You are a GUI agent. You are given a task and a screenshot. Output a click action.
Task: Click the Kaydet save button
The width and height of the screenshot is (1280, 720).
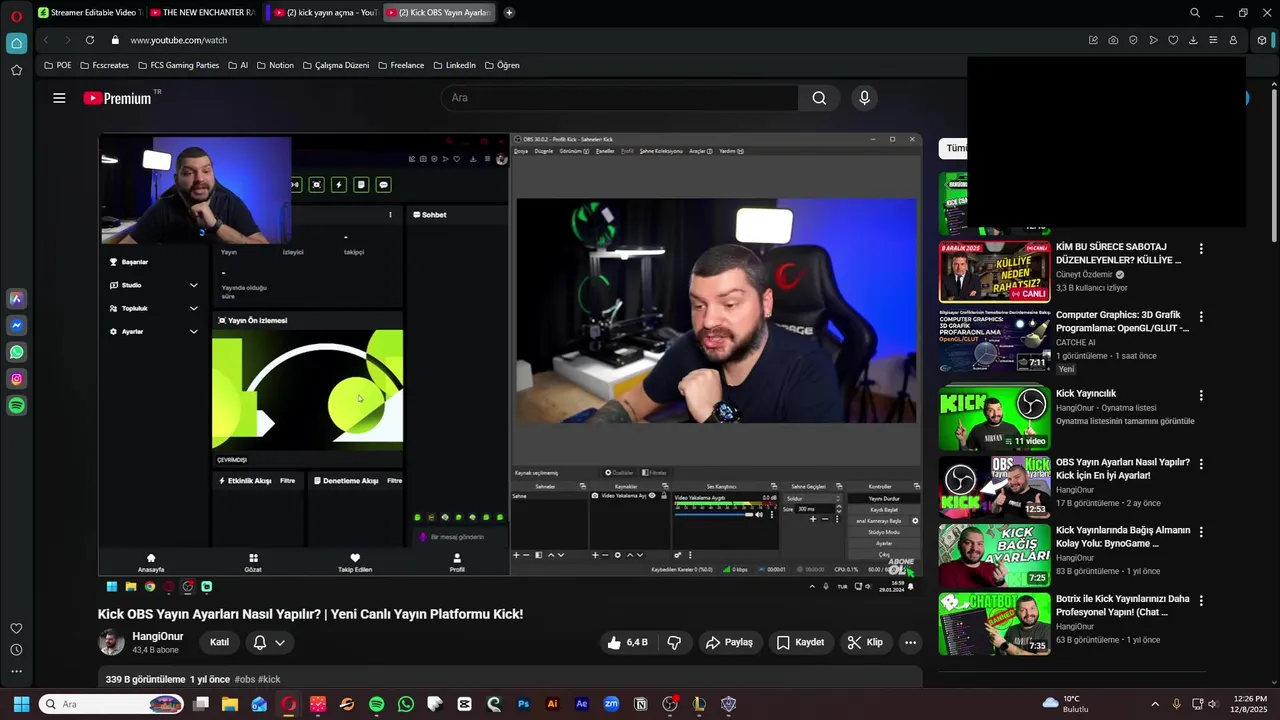(801, 642)
